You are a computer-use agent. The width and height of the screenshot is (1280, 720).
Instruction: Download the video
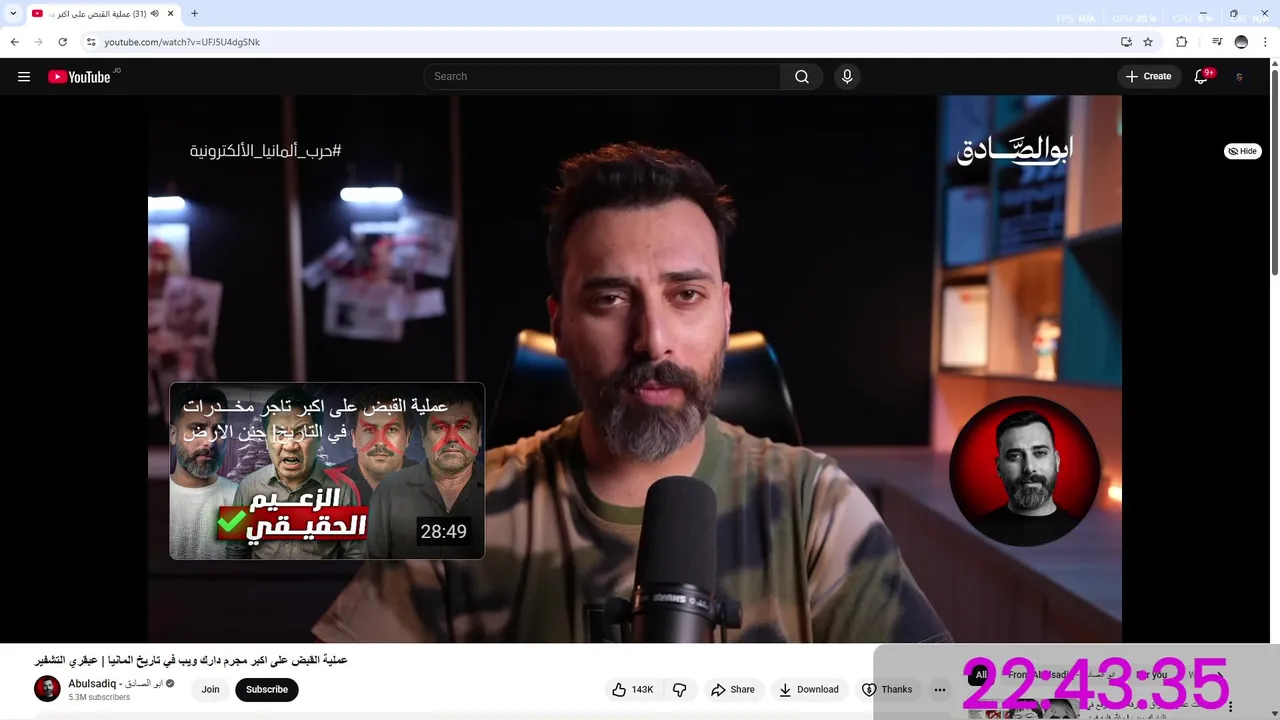point(809,690)
